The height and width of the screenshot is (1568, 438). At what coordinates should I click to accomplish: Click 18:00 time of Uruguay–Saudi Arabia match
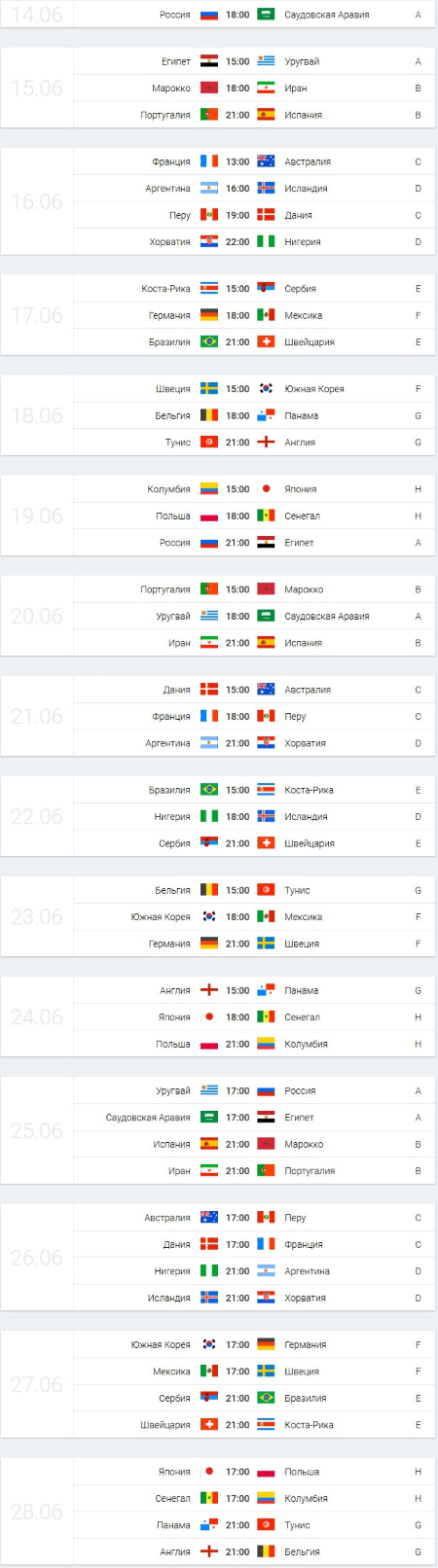point(237,617)
